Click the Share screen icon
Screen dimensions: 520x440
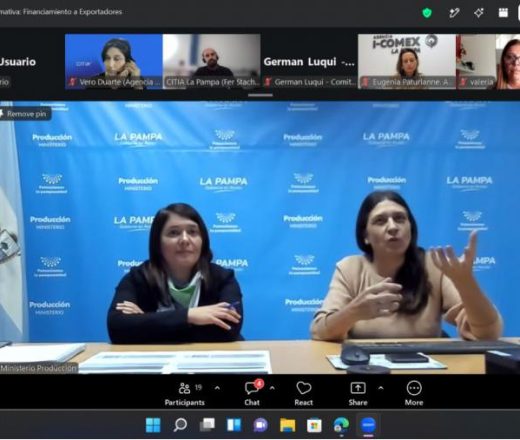point(358,394)
